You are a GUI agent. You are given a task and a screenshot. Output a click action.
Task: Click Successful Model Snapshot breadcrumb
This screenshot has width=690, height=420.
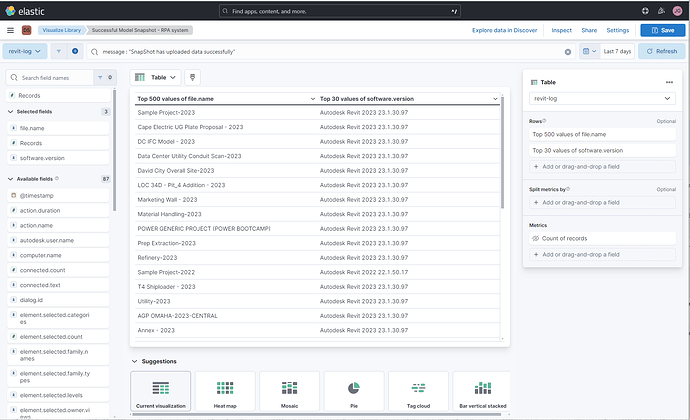pyautogui.click(x=140, y=30)
